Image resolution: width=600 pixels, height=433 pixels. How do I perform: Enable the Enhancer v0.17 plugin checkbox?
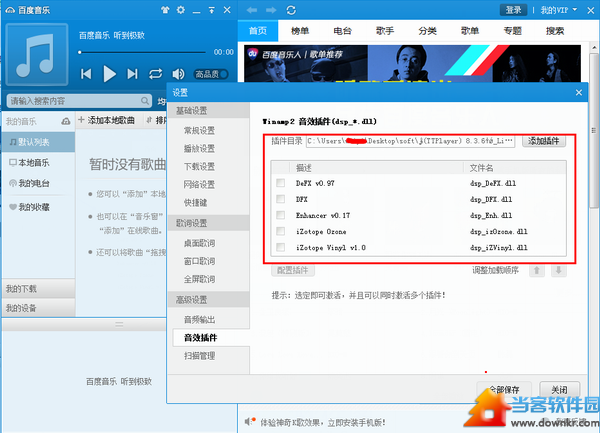(x=280, y=215)
